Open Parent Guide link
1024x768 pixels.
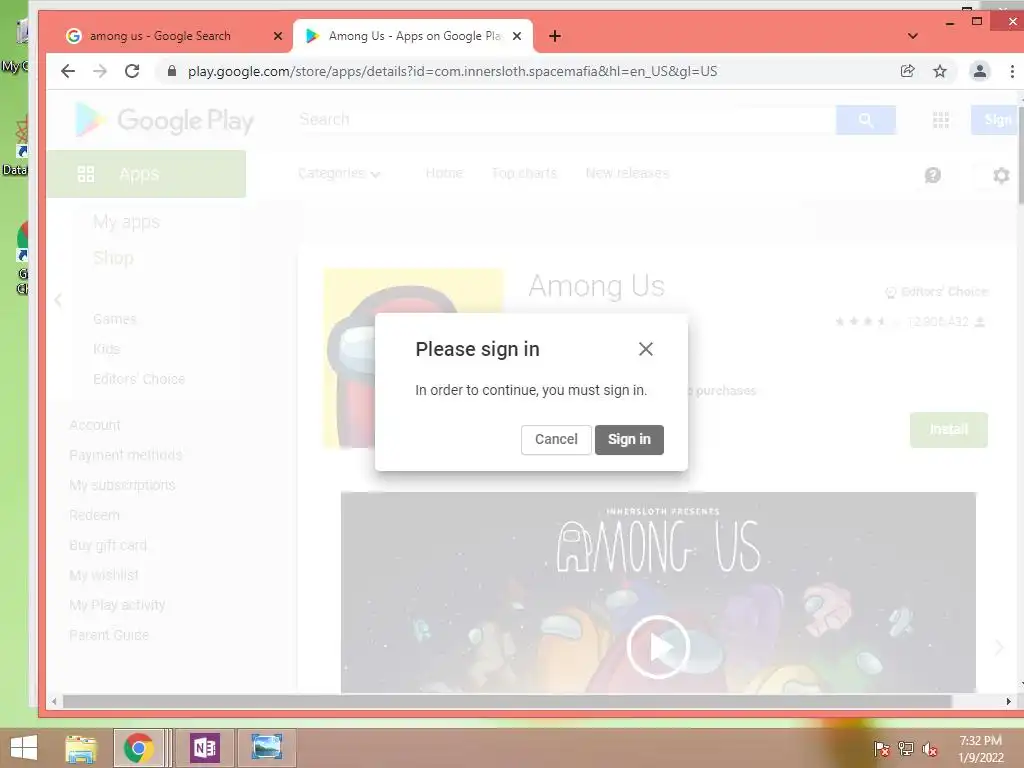(x=108, y=635)
